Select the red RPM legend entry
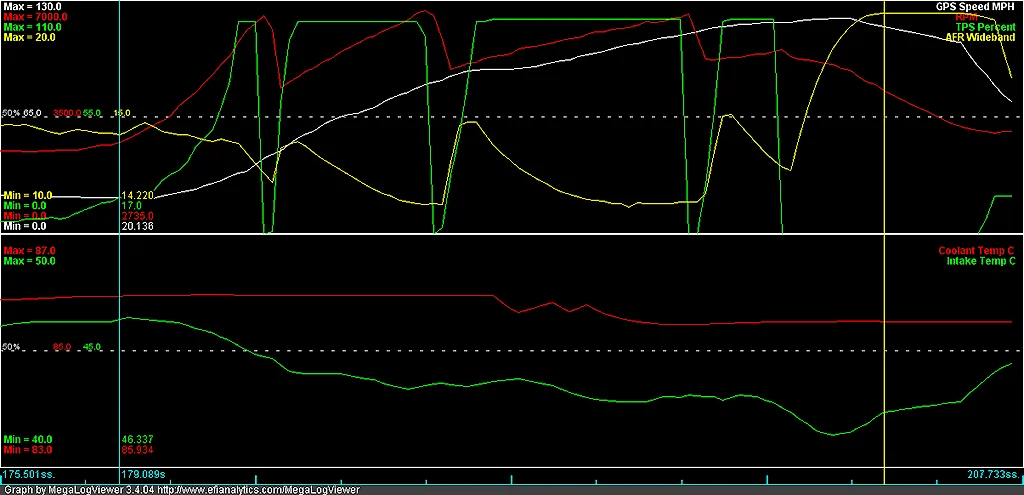Image resolution: width=1024 pixels, height=495 pixels. coord(965,17)
